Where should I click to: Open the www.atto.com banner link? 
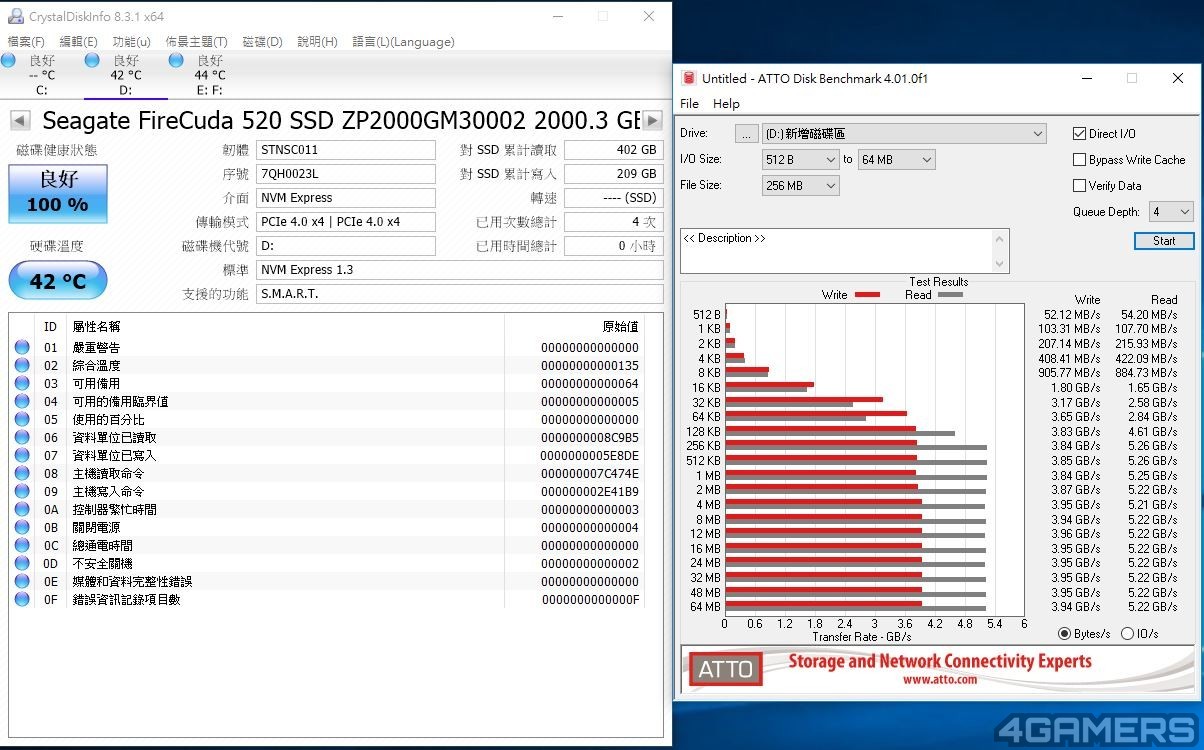coord(939,680)
